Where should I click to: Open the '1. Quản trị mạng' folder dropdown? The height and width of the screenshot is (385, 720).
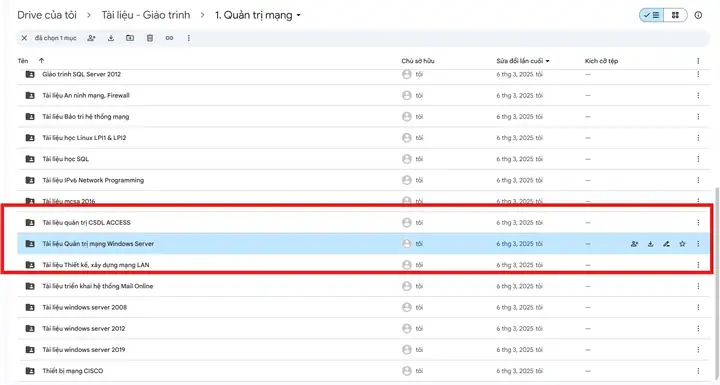click(258, 15)
